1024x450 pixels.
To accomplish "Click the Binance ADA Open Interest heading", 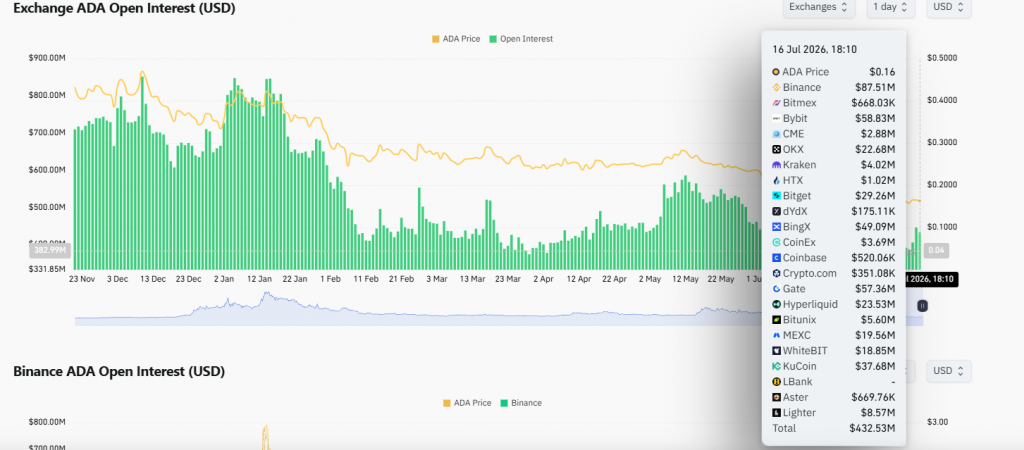I will pos(119,372).
